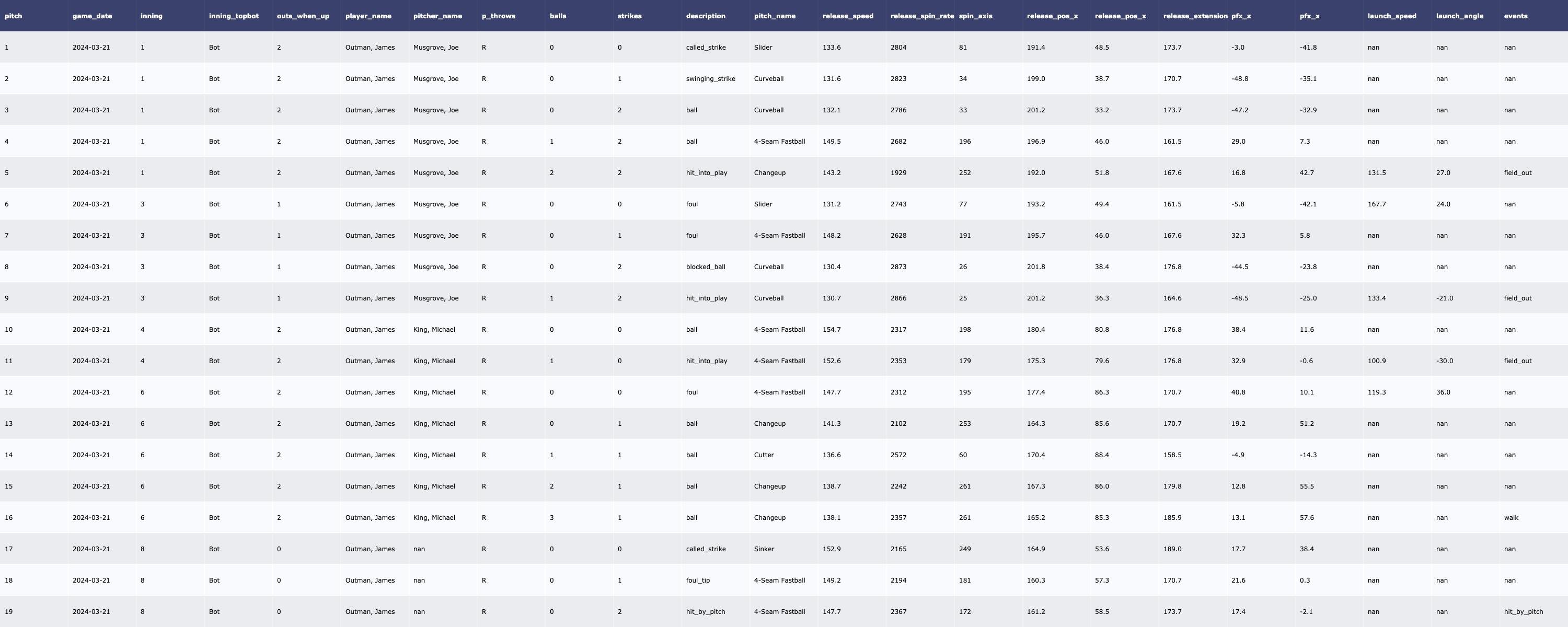Screen dimensions: 1568x627
Task: Click the launch angle value -30.0
Action: (1444, 361)
